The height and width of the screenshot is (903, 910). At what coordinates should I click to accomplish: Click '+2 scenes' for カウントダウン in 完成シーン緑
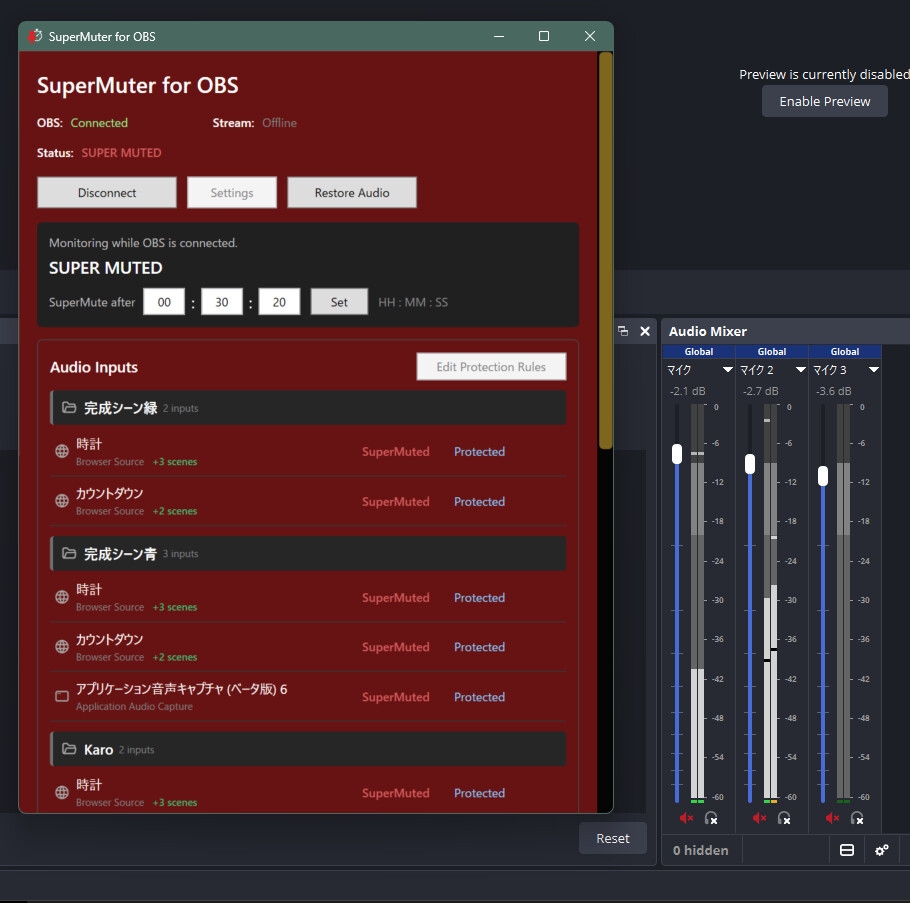(175, 511)
